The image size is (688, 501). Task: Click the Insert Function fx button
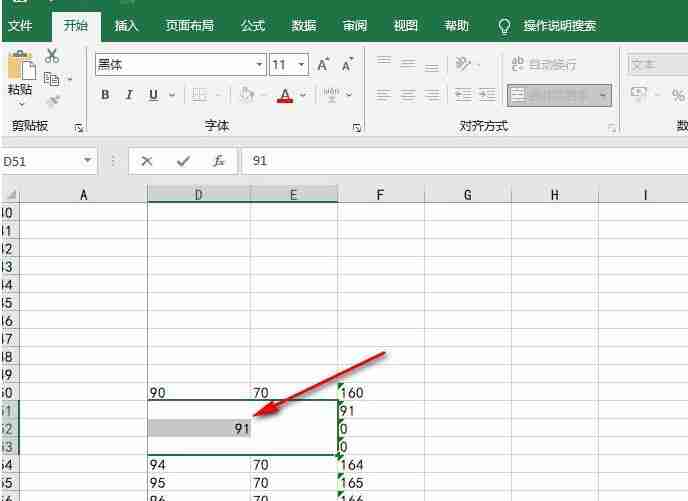tap(219, 161)
